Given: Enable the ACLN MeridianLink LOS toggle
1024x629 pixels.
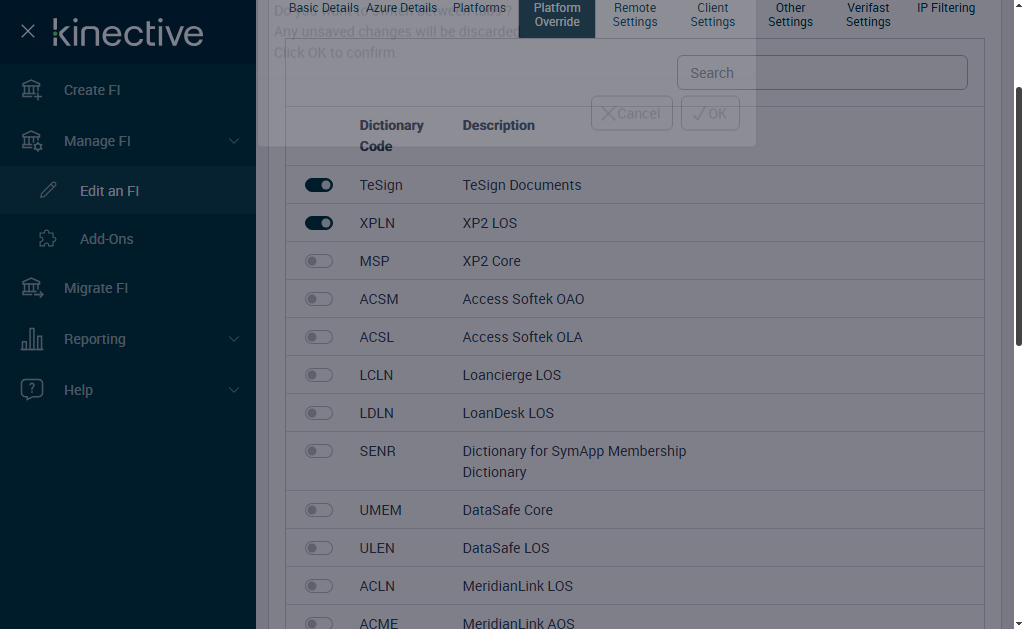Looking at the screenshot, I should 319,585.
